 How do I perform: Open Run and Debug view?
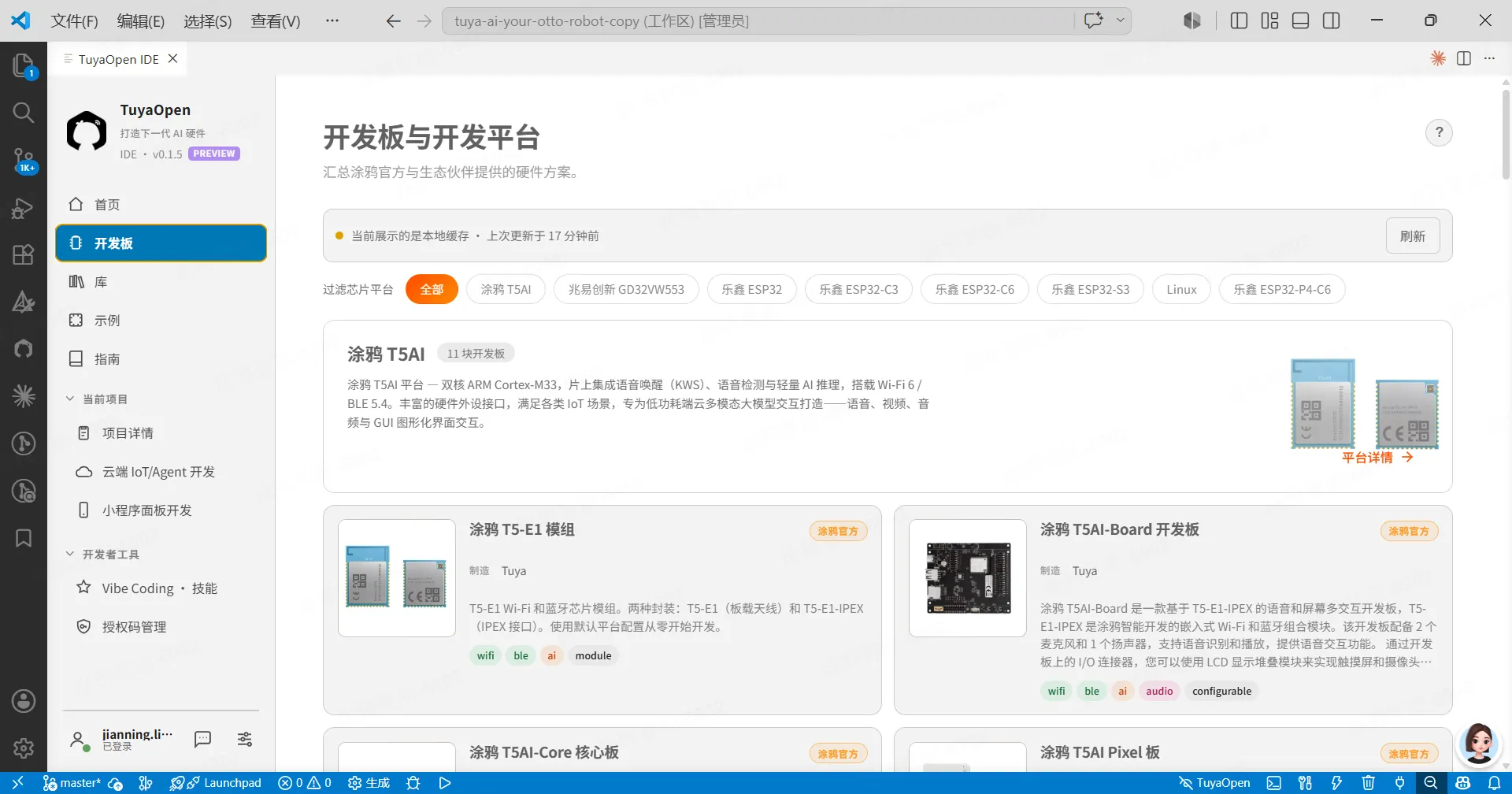(x=24, y=208)
